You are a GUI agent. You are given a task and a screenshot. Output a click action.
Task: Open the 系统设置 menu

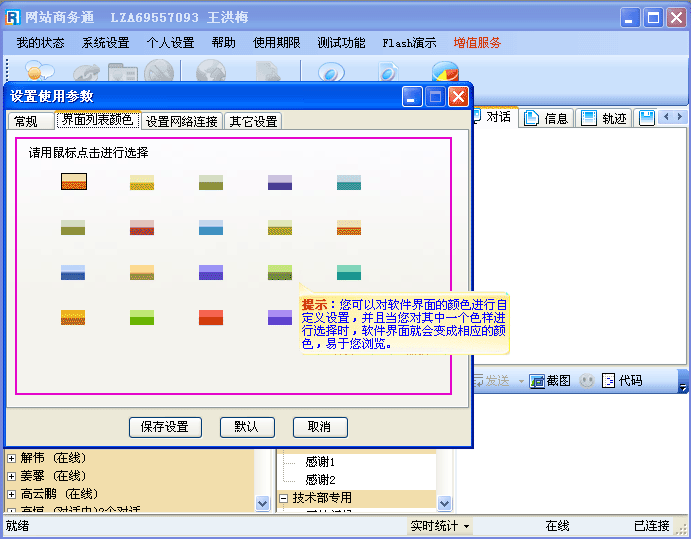[105, 43]
